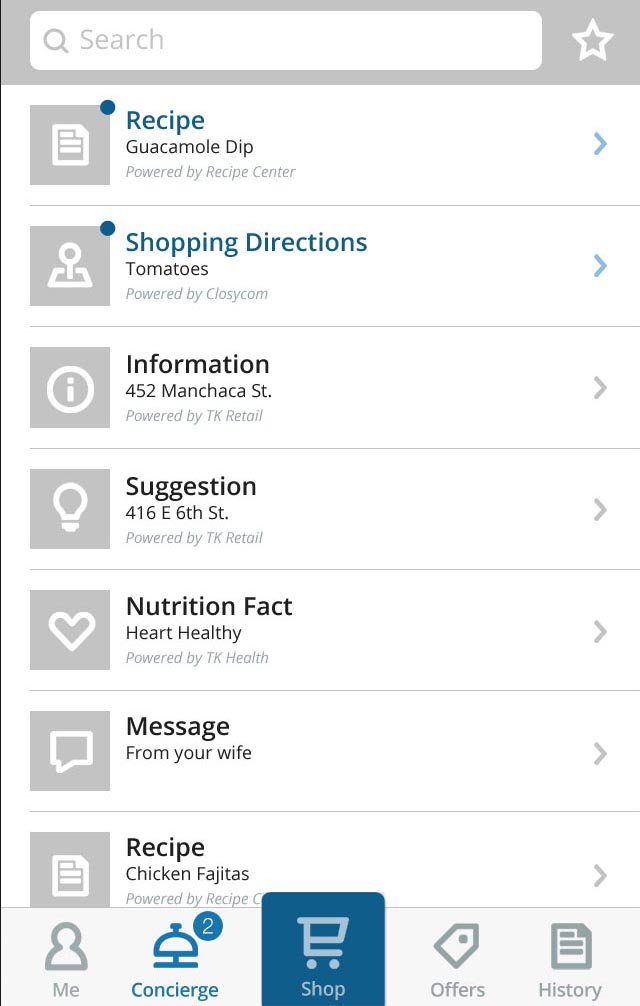Select the Shopping Directions map pin icon
Viewport: 640px width, 1006px height.
click(x=70, y=266)
